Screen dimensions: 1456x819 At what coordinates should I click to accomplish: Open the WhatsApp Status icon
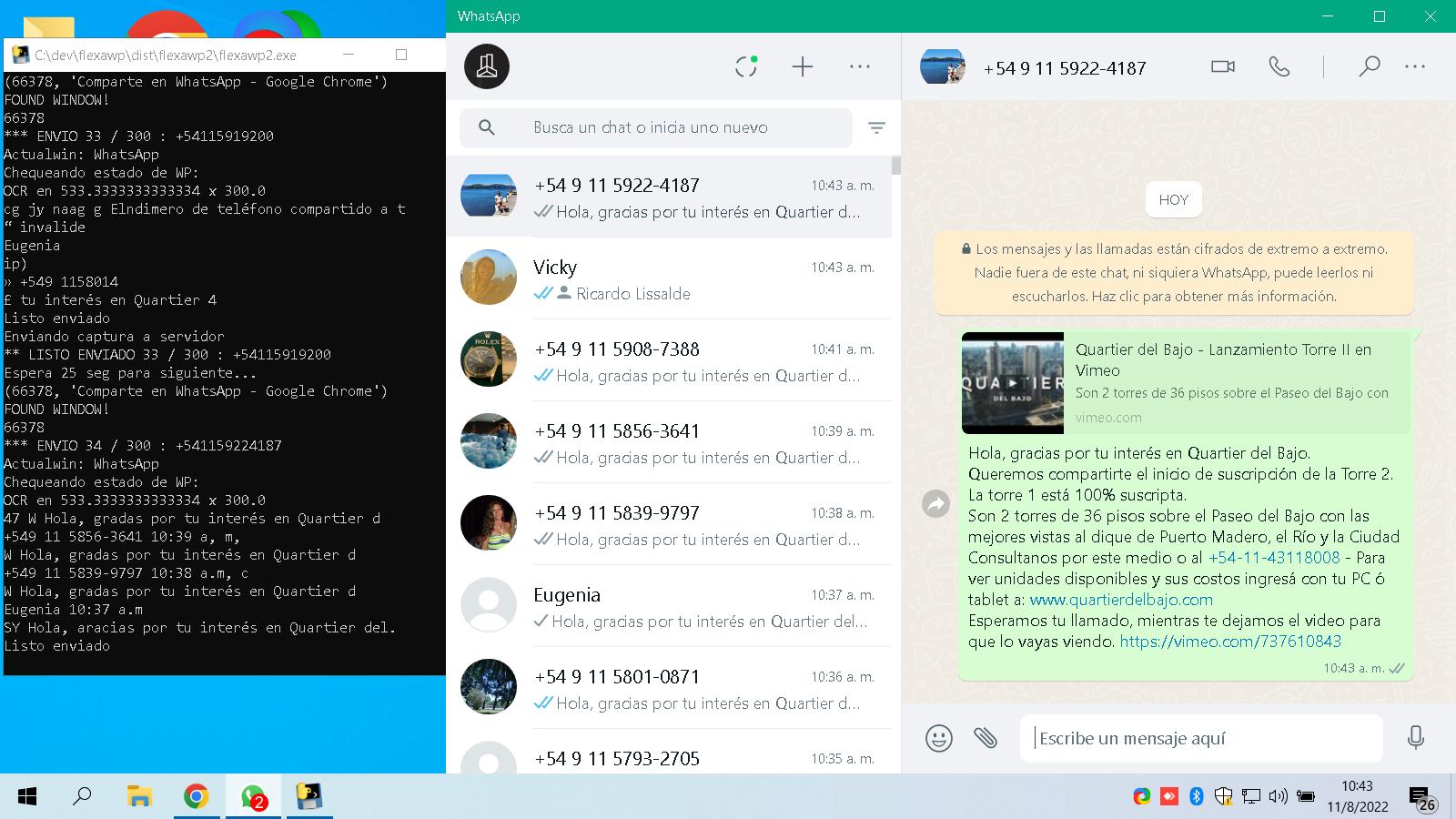point(746,66)
